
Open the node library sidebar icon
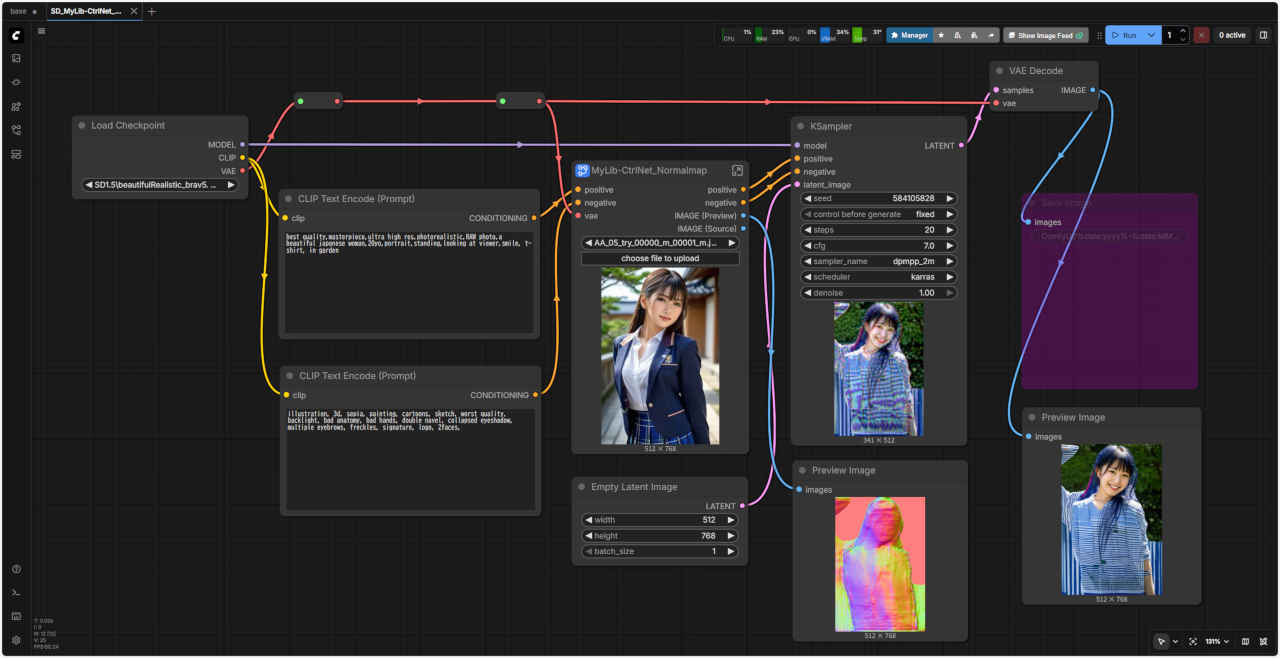pyautogui.click(x=16, y=106)
